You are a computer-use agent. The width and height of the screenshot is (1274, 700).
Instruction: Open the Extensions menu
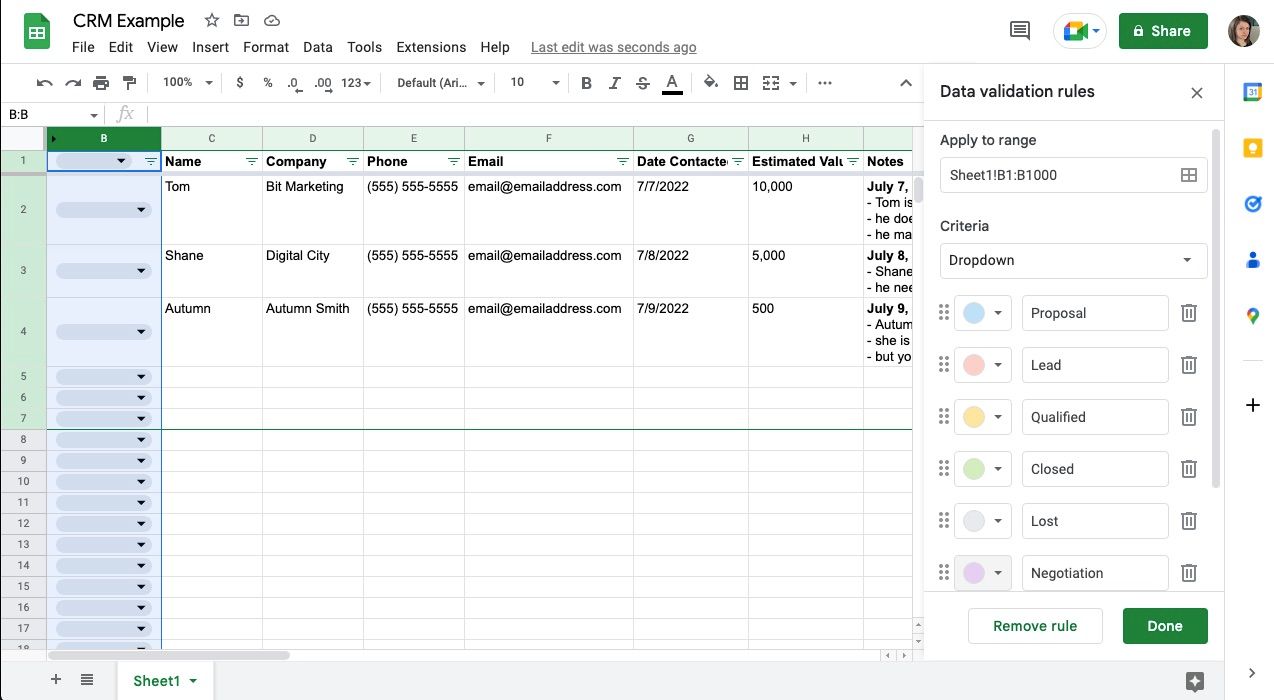click(x=431, y=47)
